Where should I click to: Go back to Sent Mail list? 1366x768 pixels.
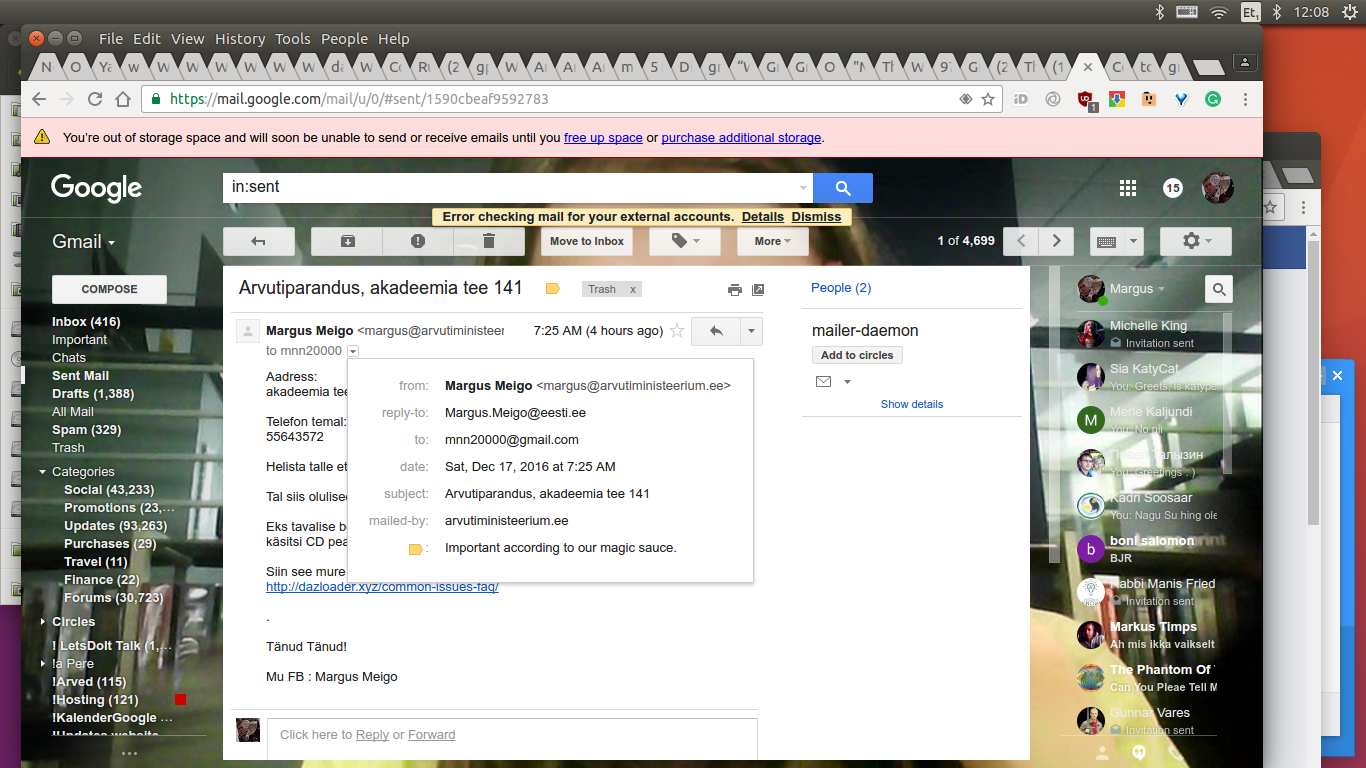click(259, 241)
